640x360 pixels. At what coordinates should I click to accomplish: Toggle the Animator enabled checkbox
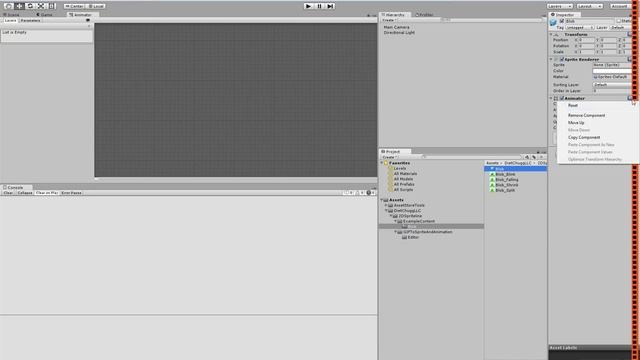click(562, 98)
